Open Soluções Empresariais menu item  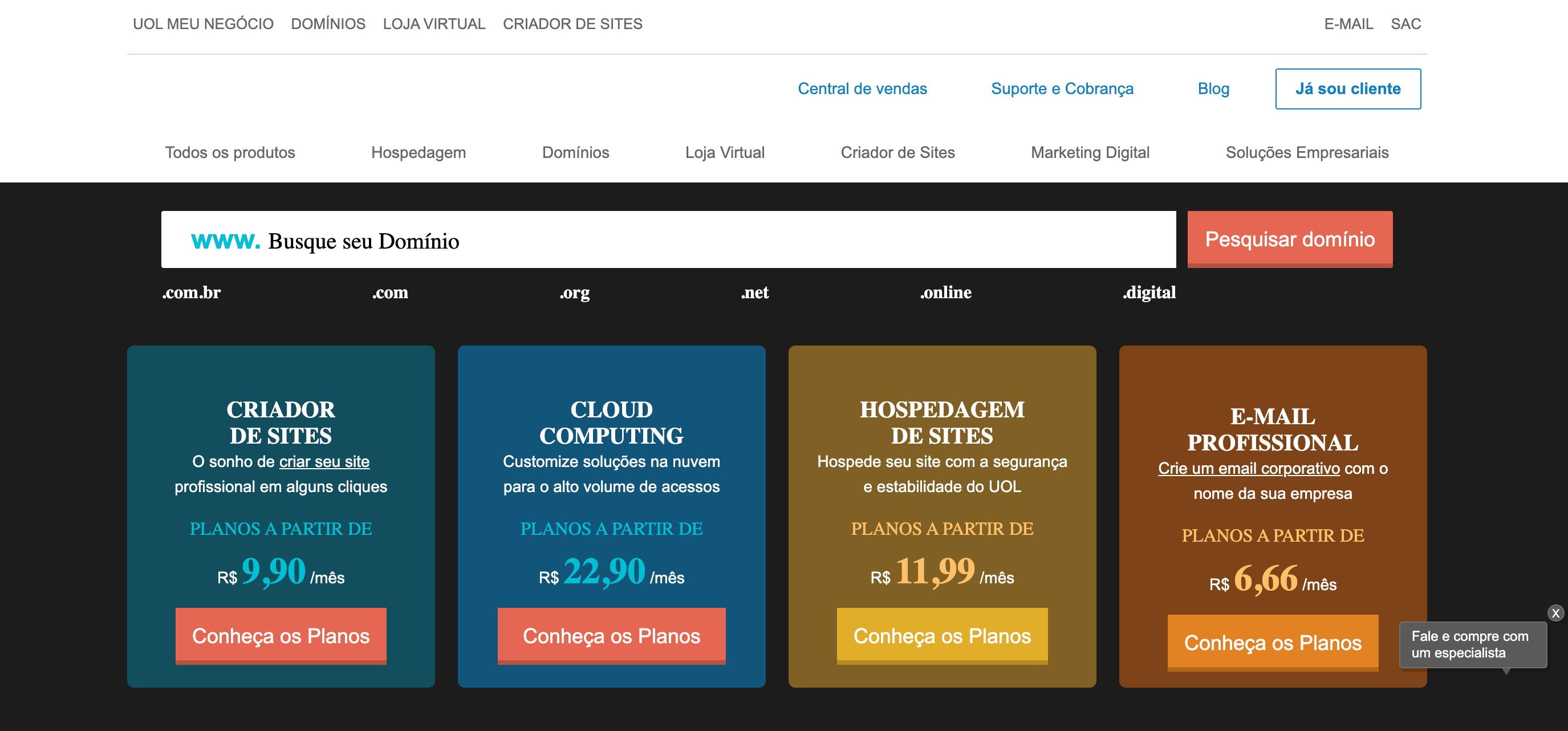1306,152
